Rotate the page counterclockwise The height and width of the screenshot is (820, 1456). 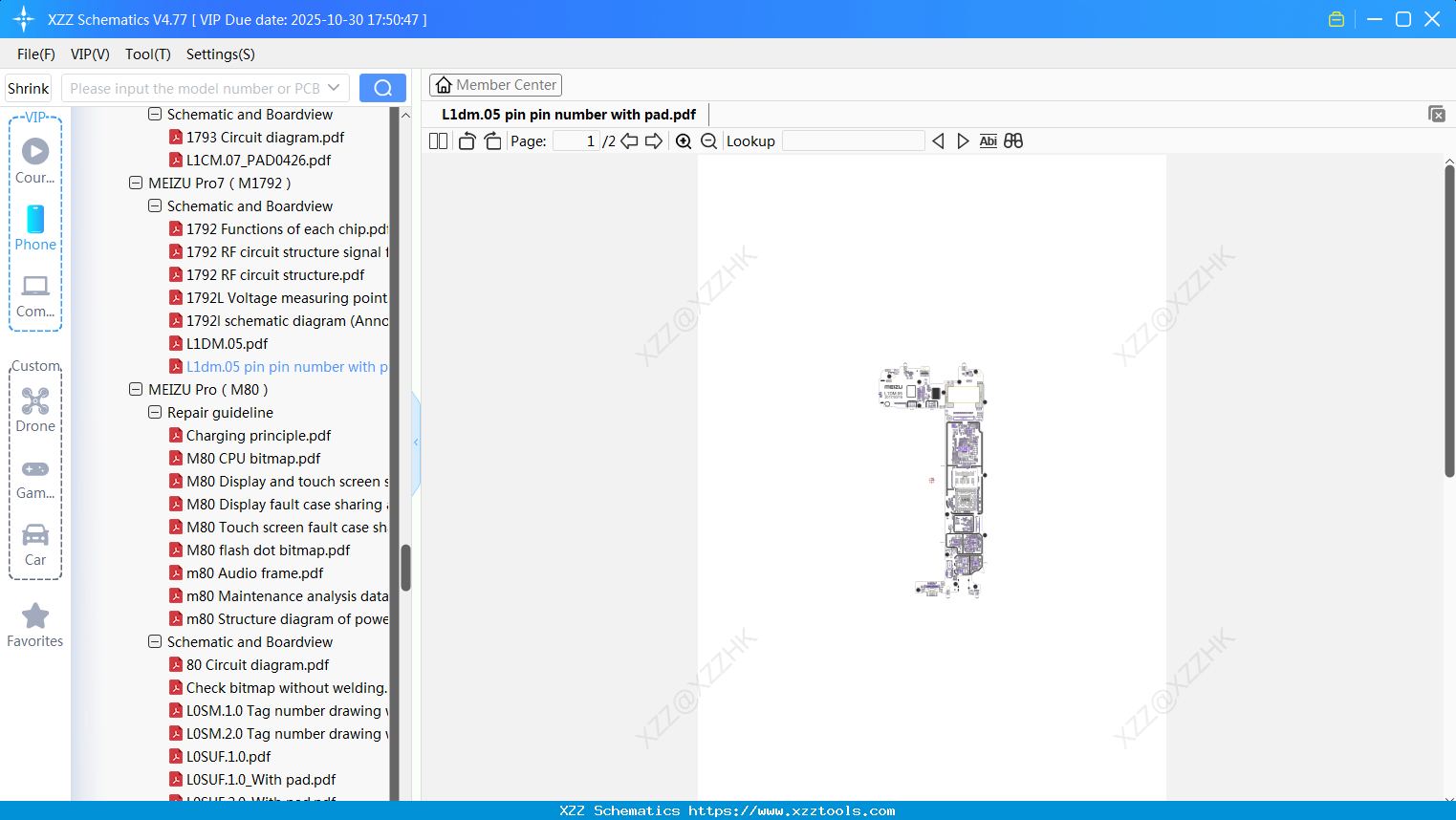(x=467, y=141)
